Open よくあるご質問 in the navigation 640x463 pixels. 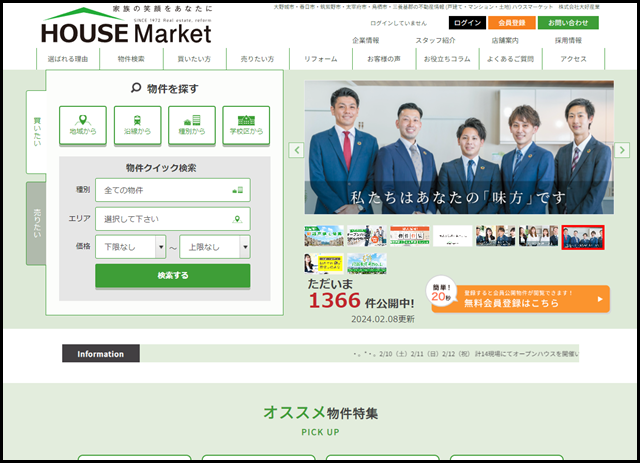coord(510,59)
